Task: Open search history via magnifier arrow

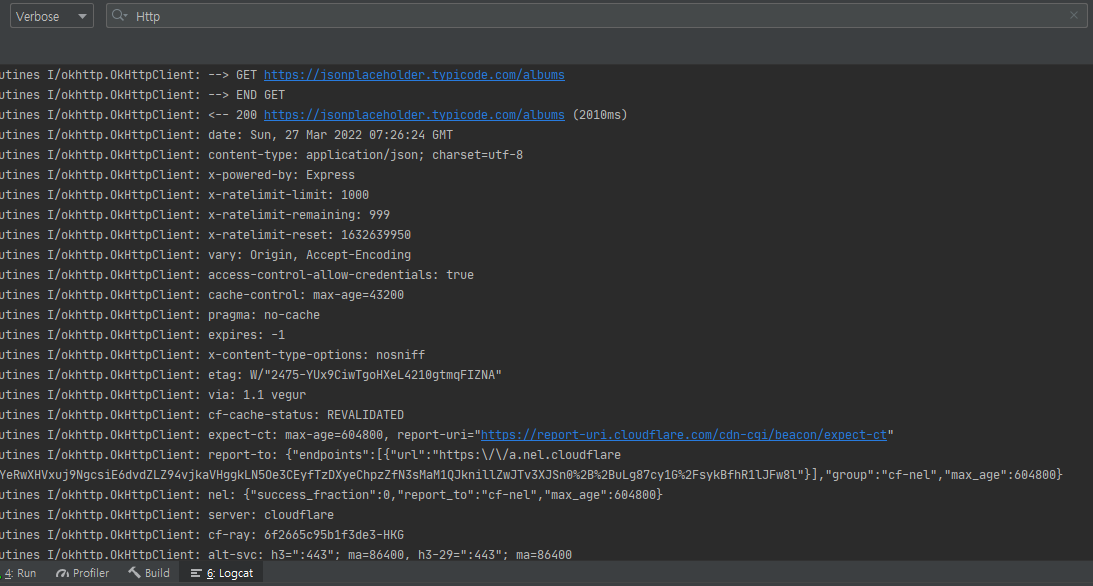Action: point(128,18)
